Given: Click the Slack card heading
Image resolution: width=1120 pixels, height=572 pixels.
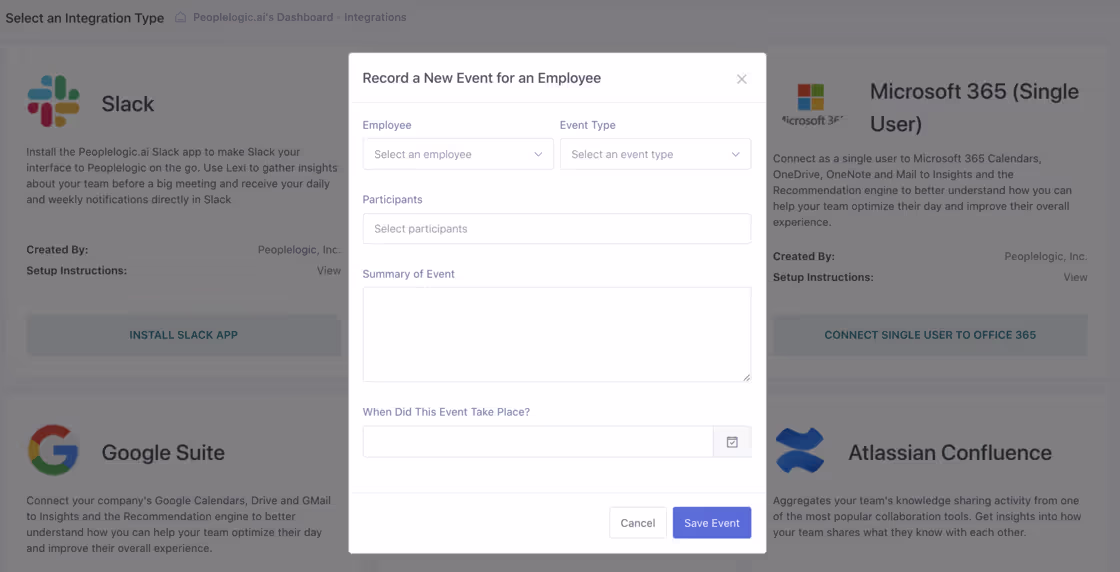Looking at the screenshot, I should [x=128, y=104].
